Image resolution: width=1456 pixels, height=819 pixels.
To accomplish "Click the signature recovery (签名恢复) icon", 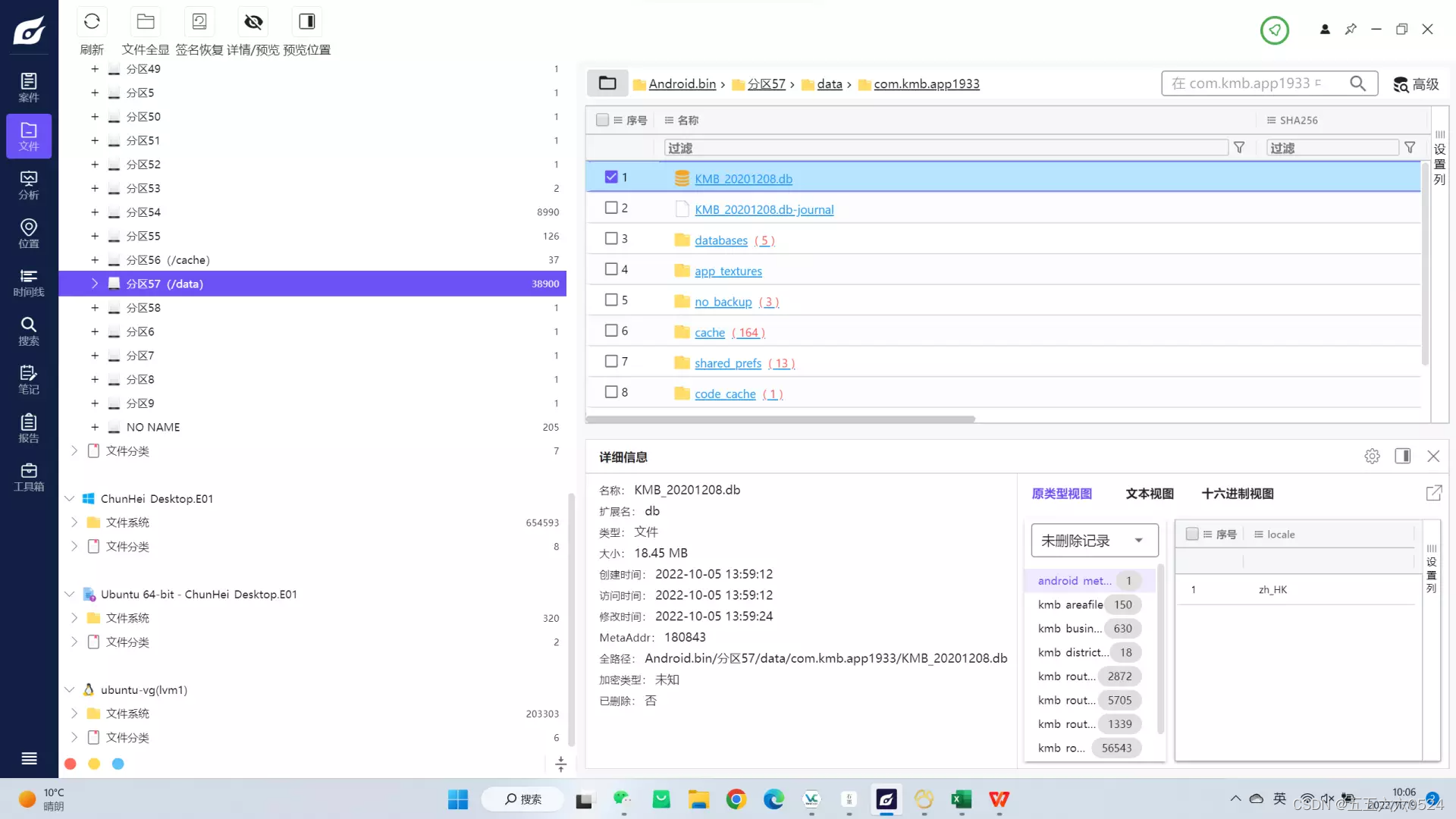I will click(x=199, y=22).
